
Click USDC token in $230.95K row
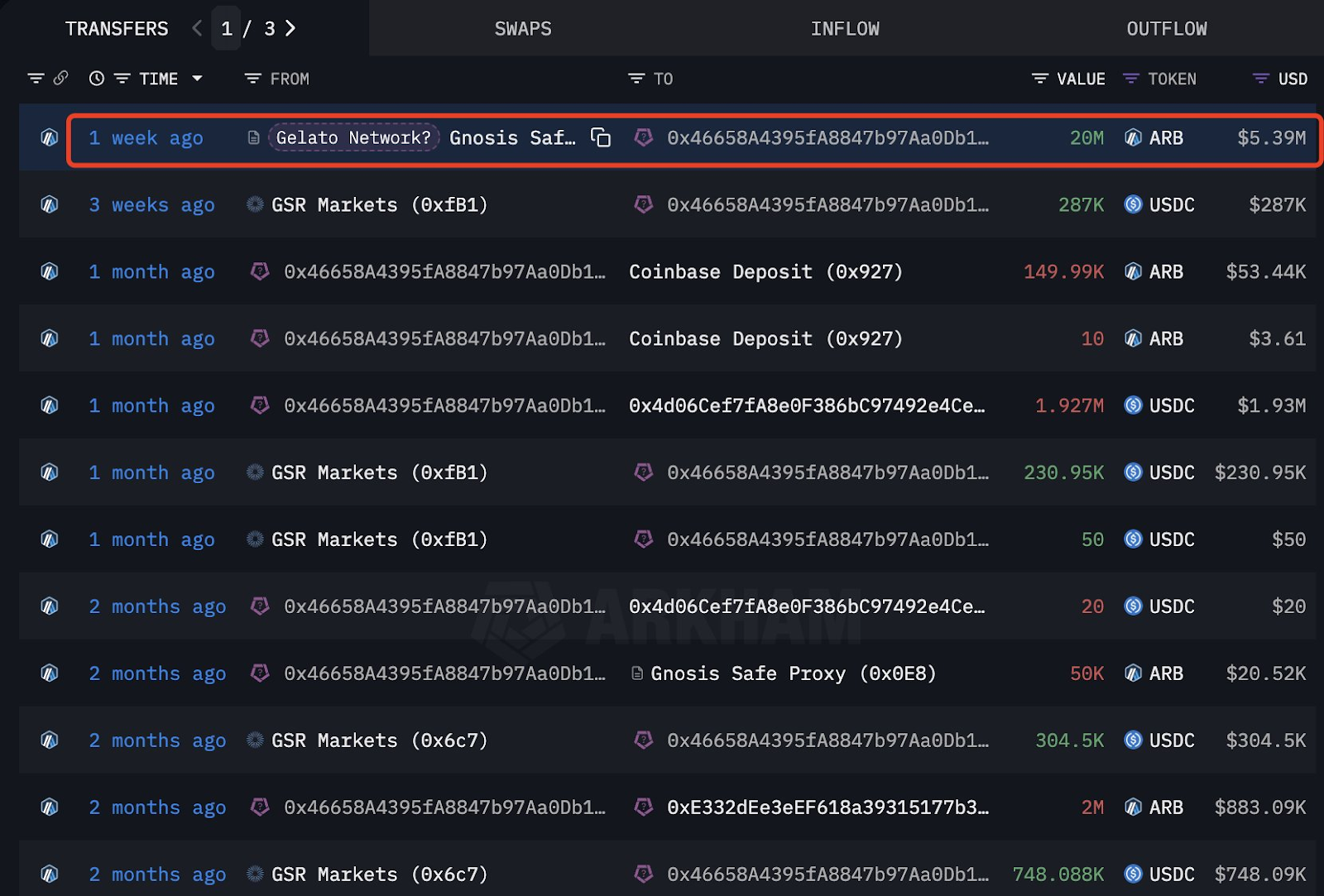tap(1172, 473)
